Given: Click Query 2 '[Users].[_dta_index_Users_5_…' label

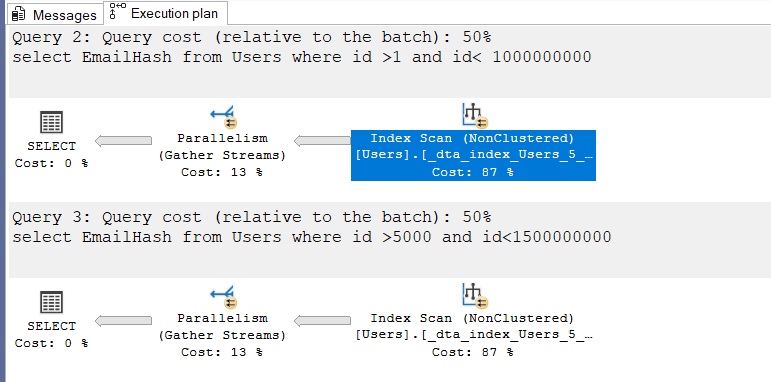Looking at the screenshot, I should tap(474, 155).
